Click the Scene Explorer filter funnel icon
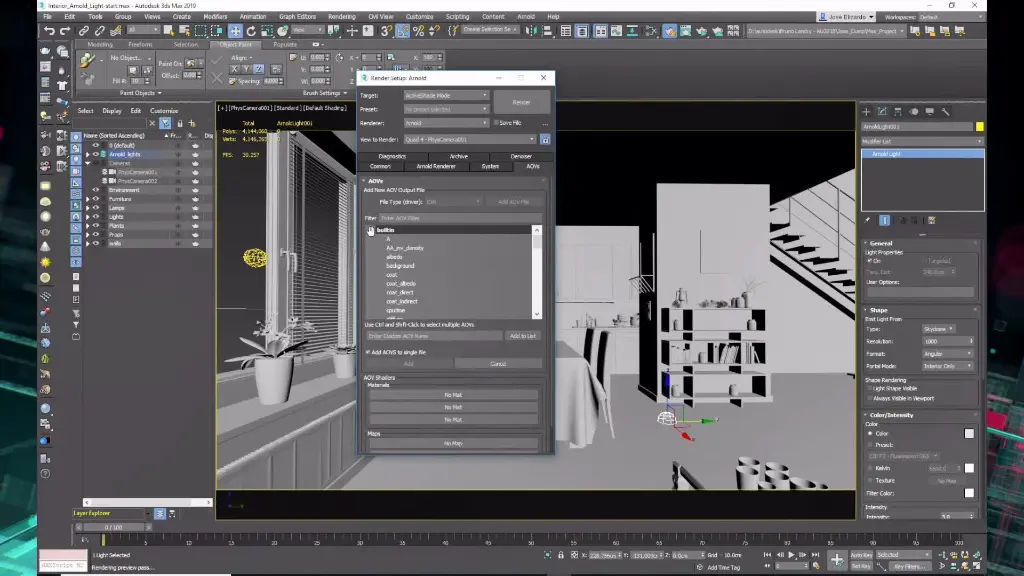 tap(166, 123)
